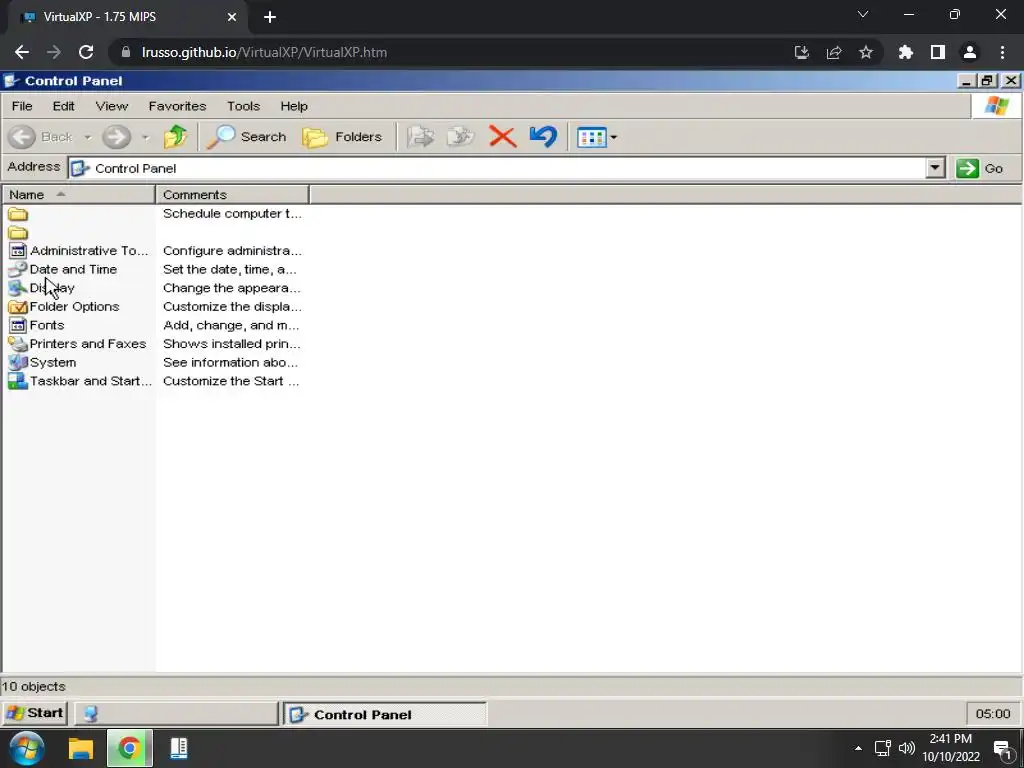The height and width of the screenshot is (768, 1024).
Task: Click the Windows flag logo in menu bar
Action: click(997, 106)
